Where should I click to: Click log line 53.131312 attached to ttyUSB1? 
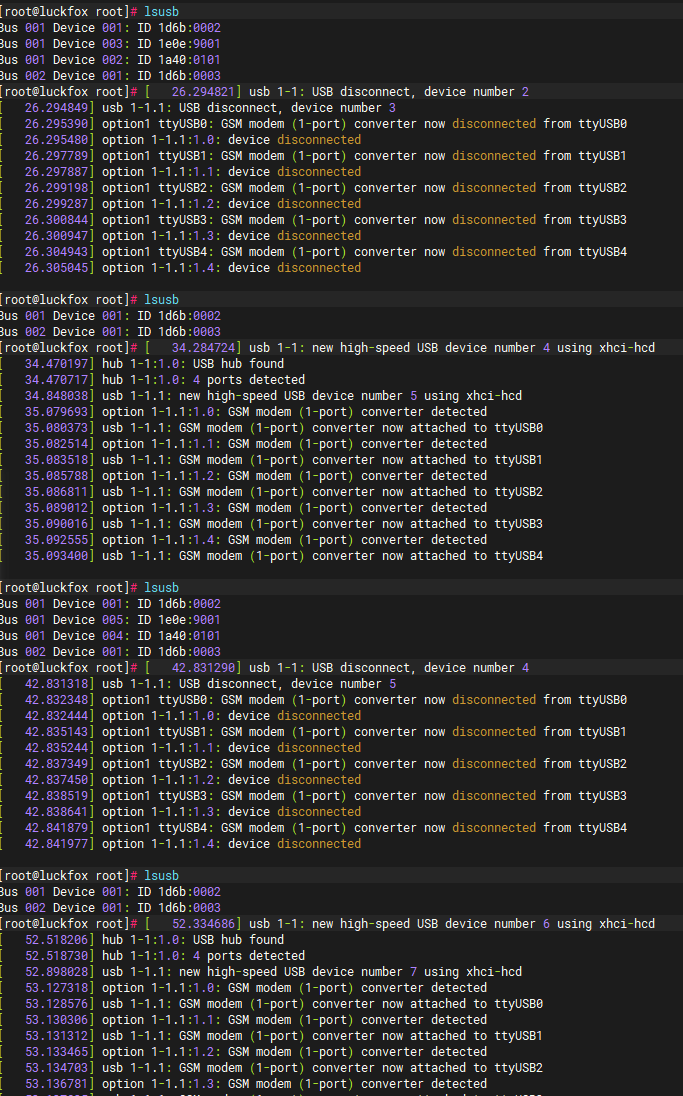pos(272,1037)
